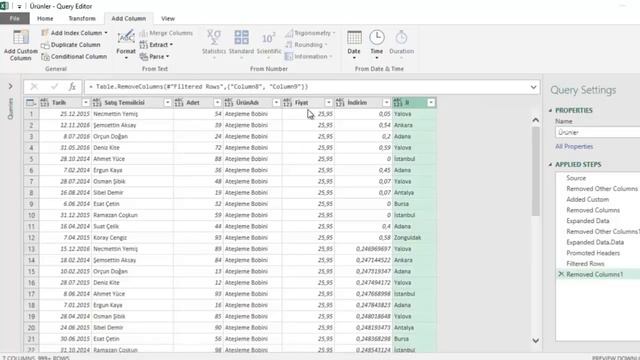640x360 pixels.
Task: Select the Expanded Data.Data step
Action: coord(595,242)
